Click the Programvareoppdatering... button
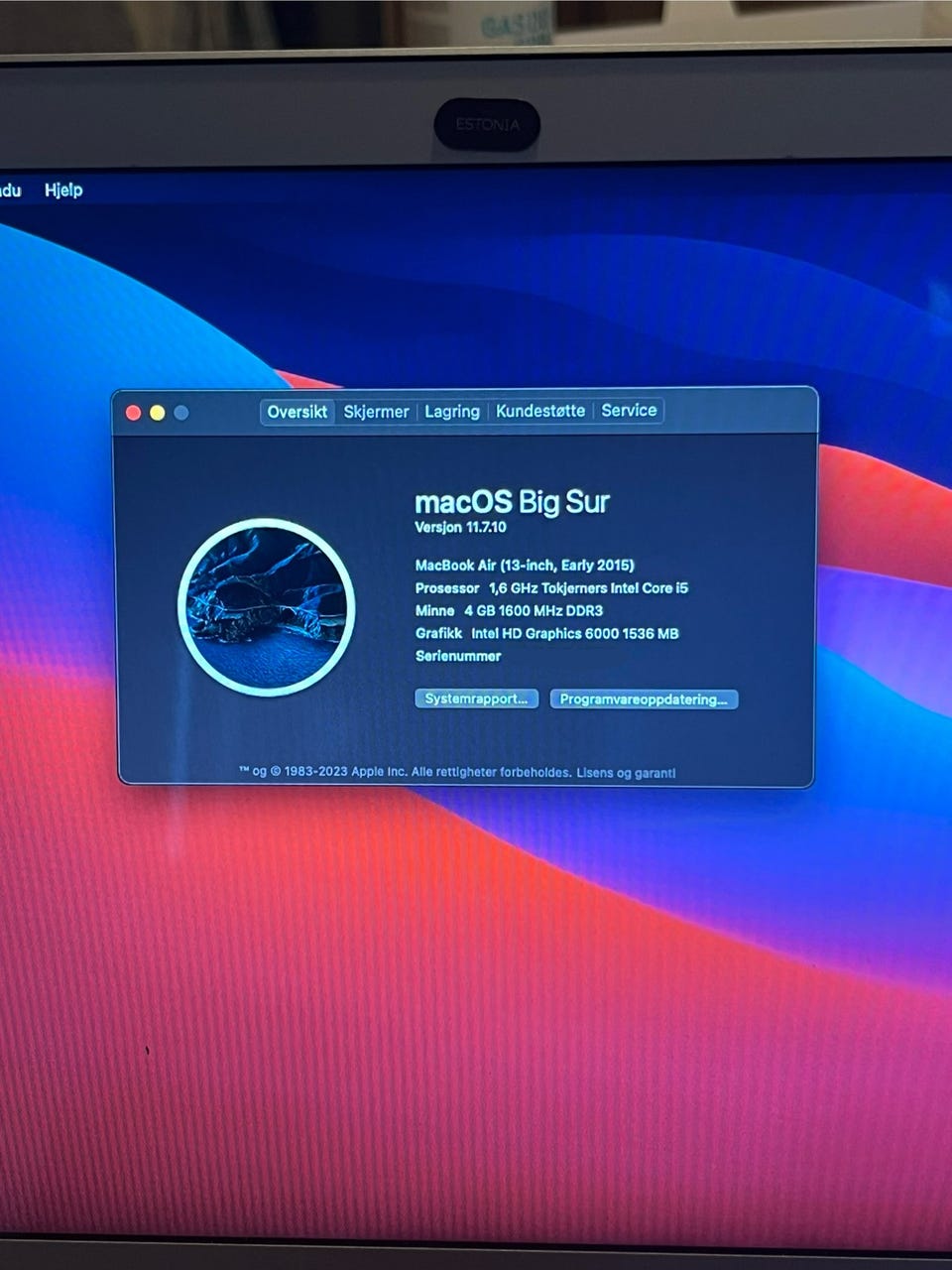 644,699
